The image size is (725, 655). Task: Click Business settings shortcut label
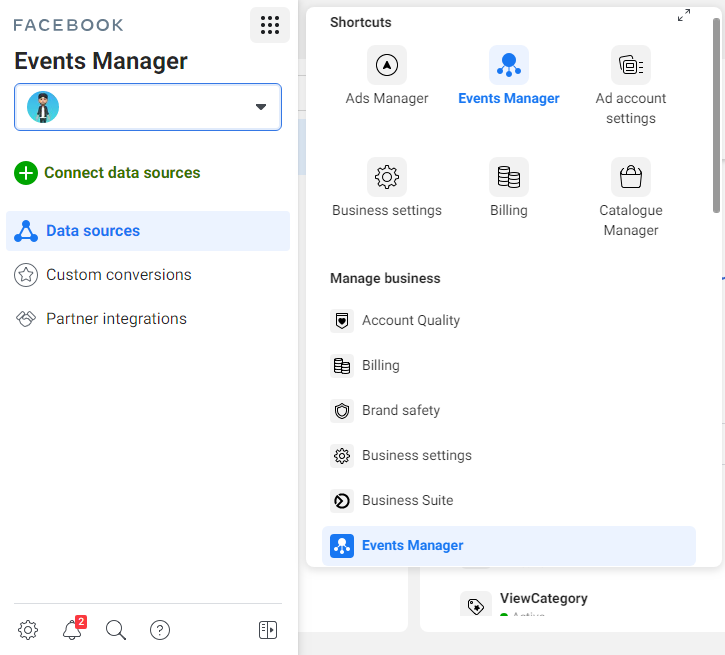[x=387, y=210]
